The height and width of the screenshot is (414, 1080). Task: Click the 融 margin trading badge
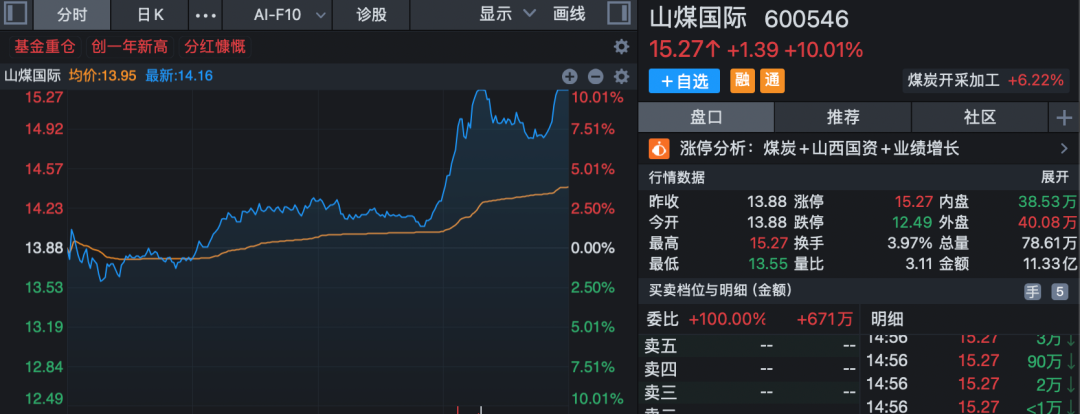[742, 81]
